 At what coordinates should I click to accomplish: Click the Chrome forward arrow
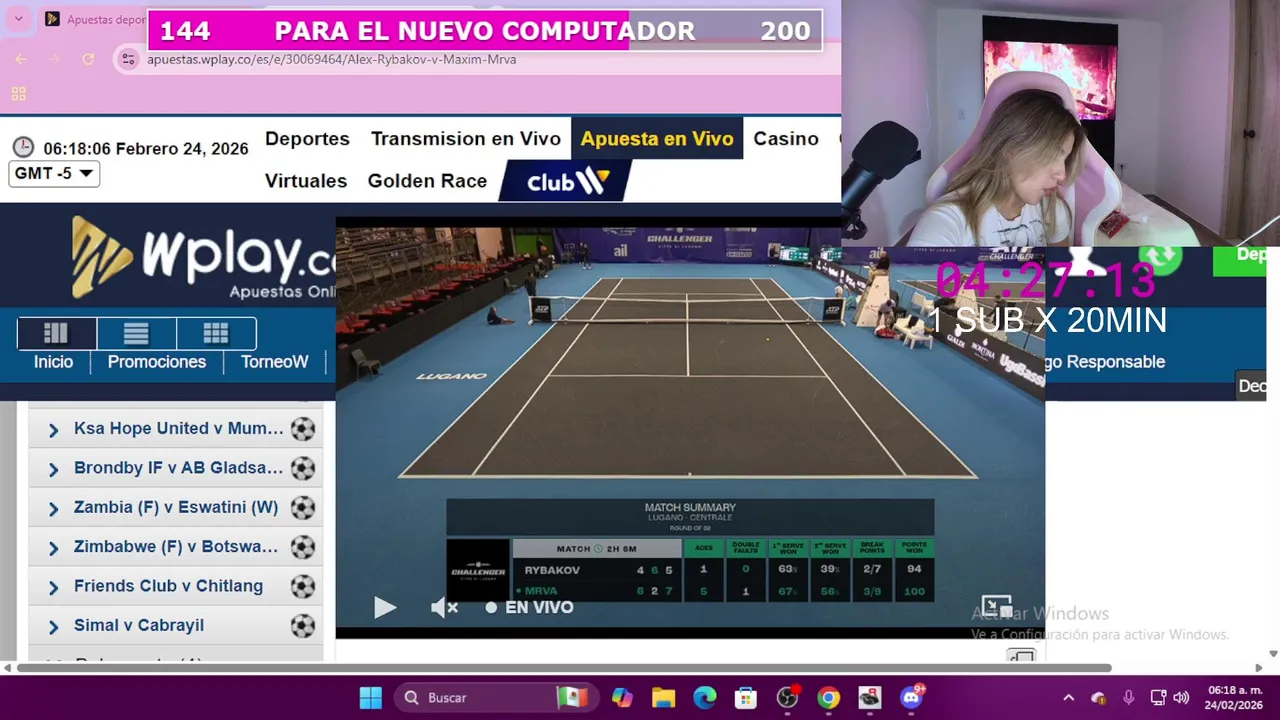point(54,59)
